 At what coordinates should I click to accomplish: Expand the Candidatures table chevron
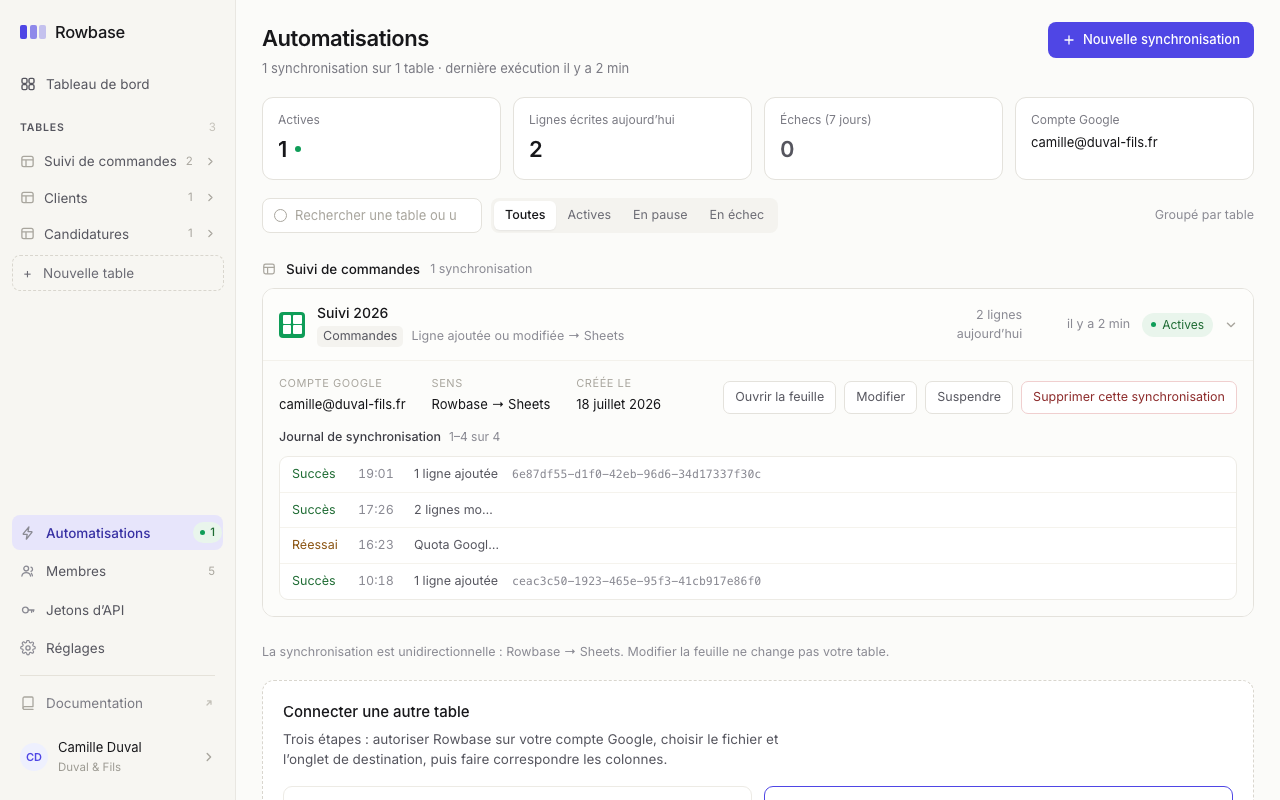(x=210, y=234)
